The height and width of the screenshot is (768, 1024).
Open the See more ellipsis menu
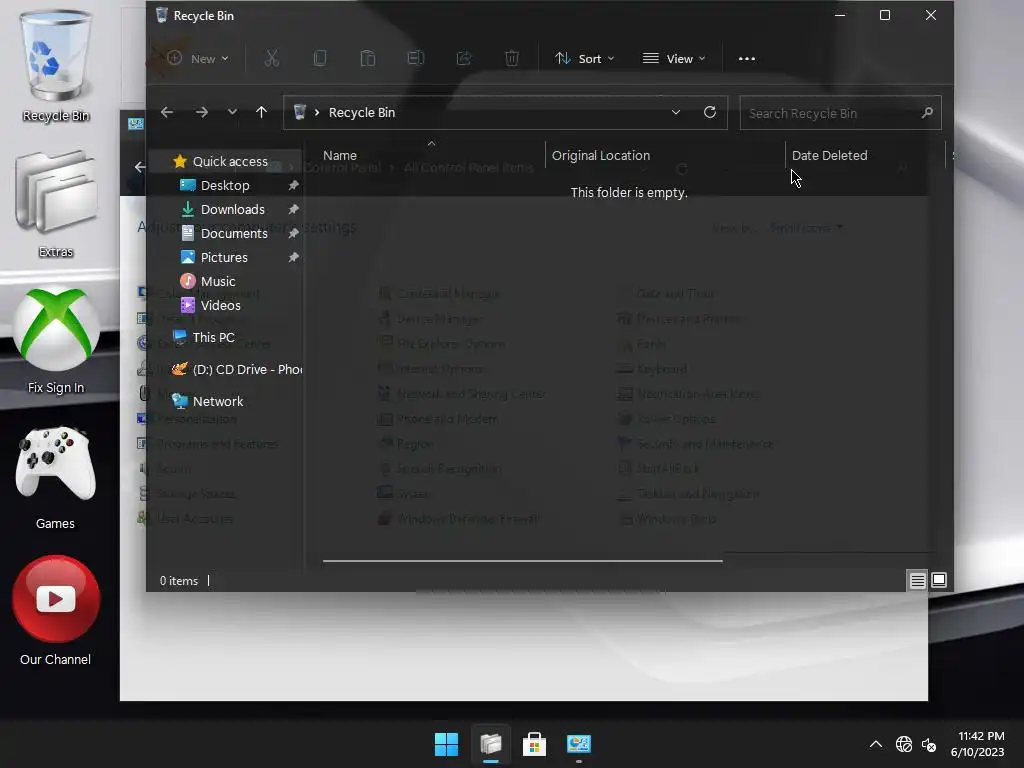point(746,59)
